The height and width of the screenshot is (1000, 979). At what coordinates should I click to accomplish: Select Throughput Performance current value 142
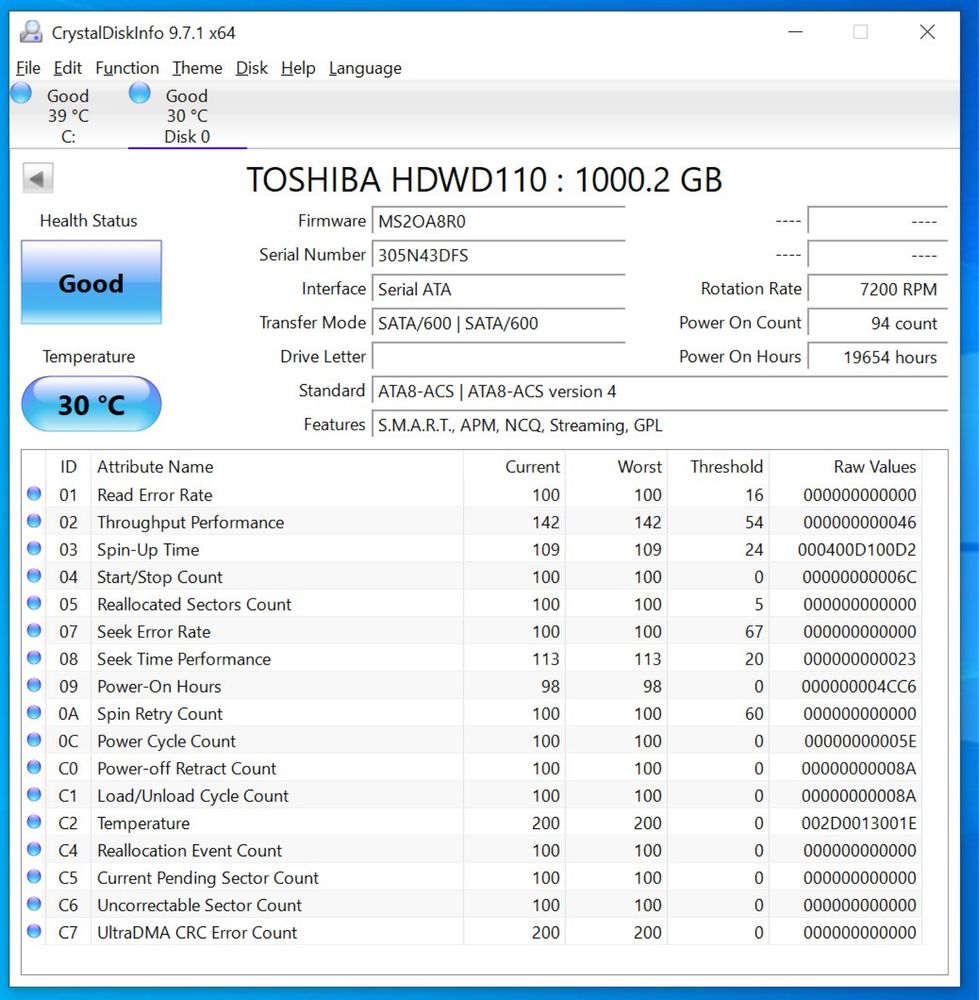tap(546, 522)
